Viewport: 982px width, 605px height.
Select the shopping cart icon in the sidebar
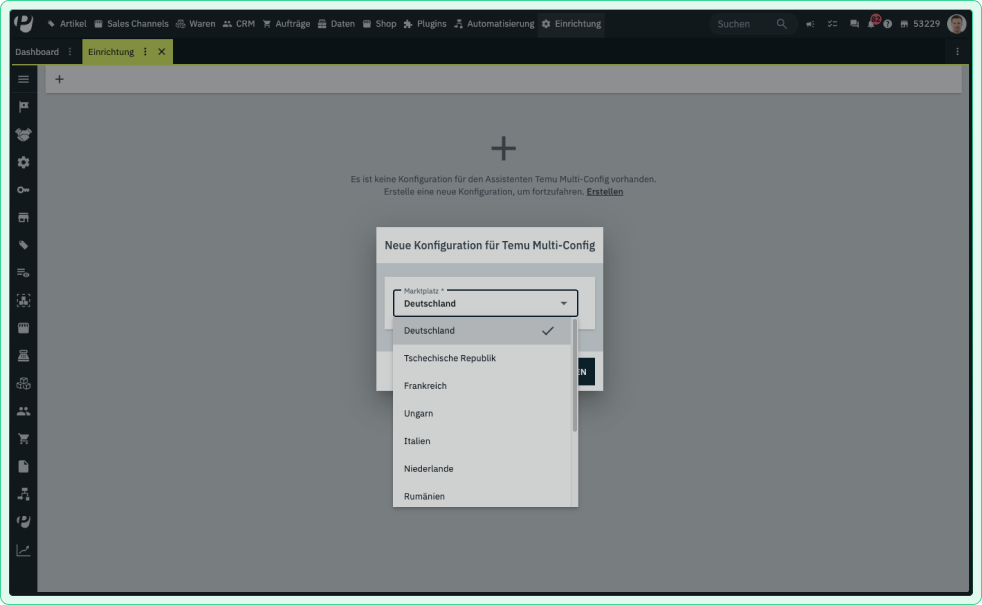click(23, 438)
